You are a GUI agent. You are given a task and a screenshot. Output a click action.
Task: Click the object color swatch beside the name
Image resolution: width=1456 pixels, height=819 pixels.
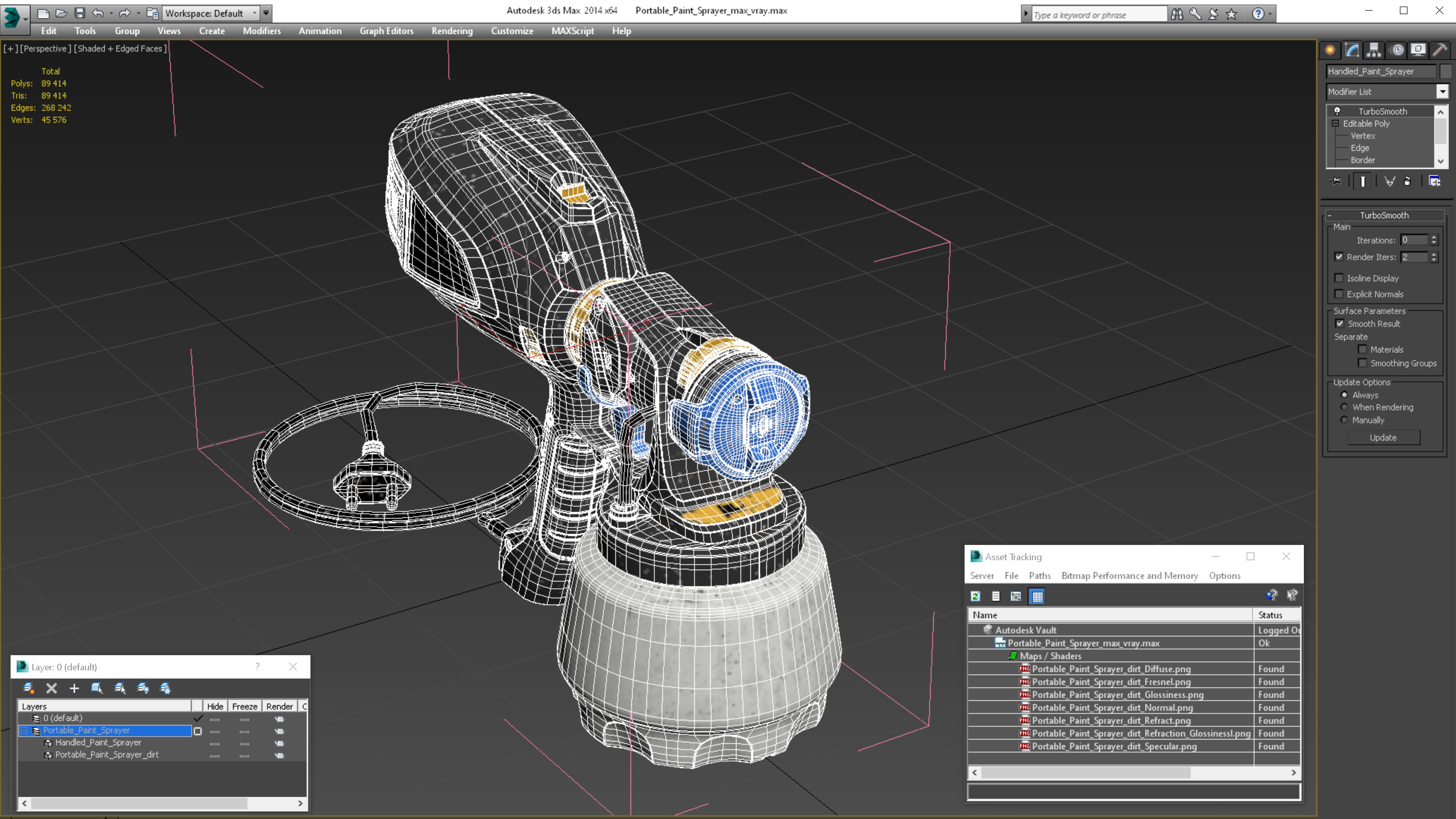point(1446,71)
